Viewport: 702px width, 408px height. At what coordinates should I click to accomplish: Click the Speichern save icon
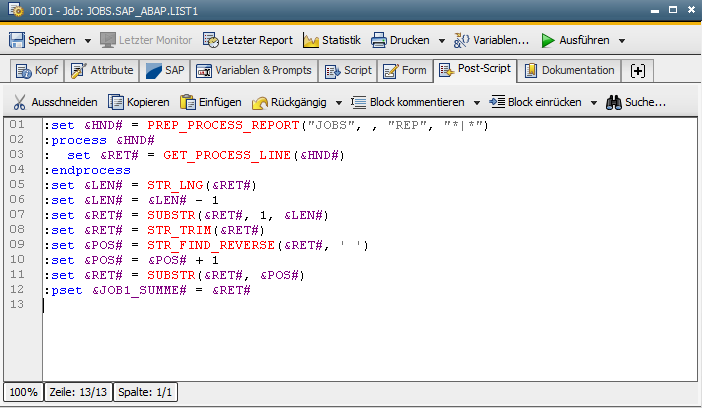click(17, 40)
